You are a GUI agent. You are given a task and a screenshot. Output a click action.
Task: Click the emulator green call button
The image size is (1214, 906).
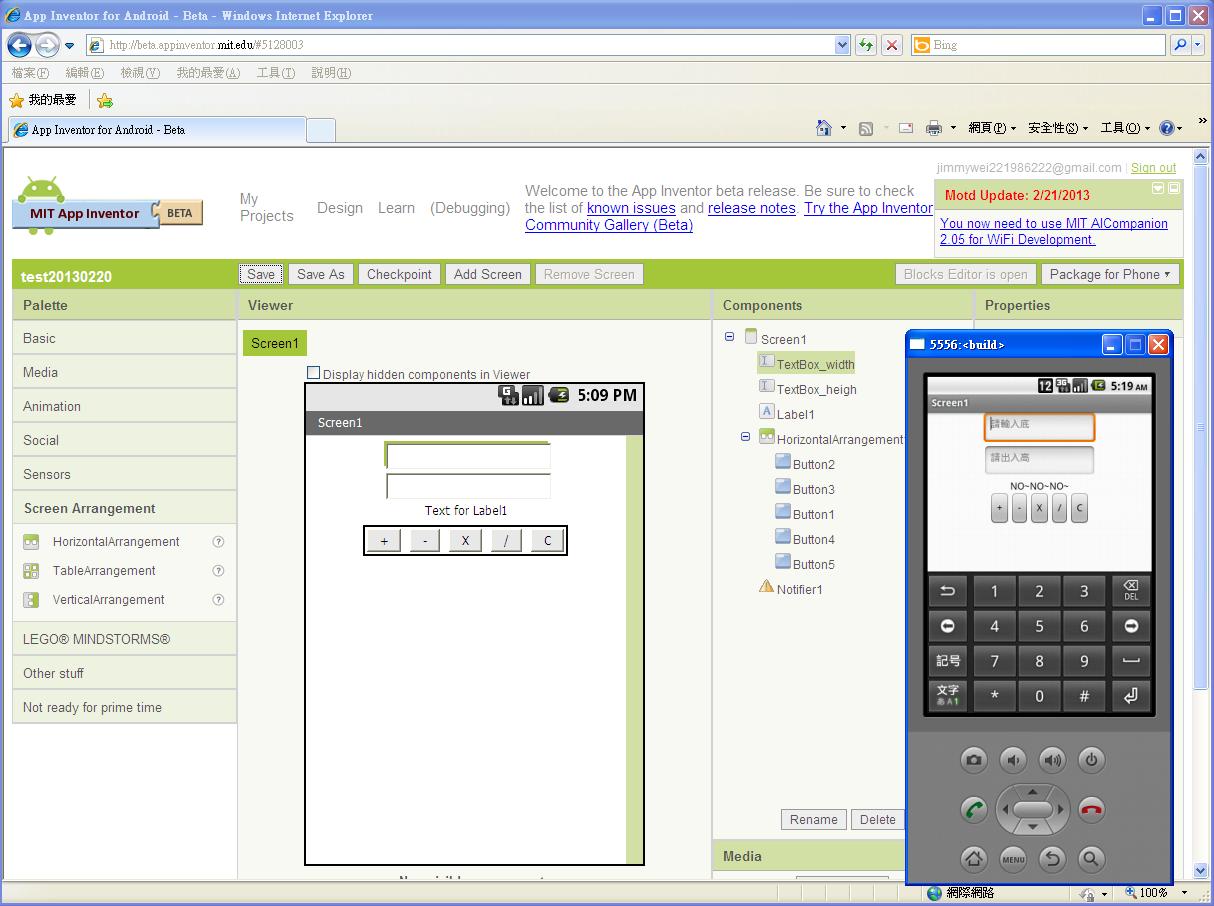coord(974,810)
